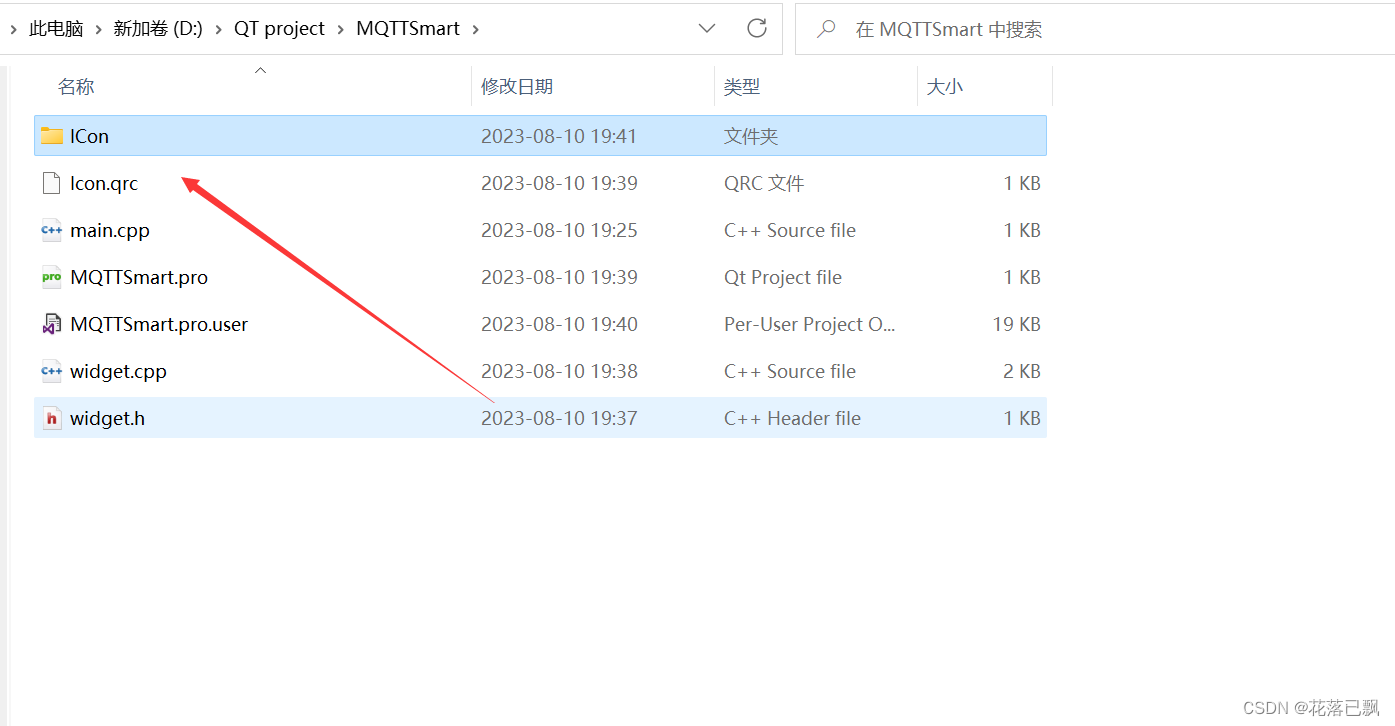Click the widget.h header file icon
The width and height of the screenshot is (1395, 726).
click(52, 418)
